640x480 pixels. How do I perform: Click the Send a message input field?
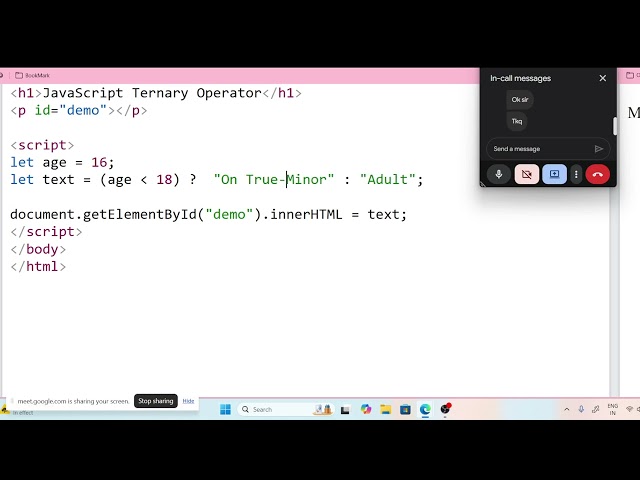pos(548,149)
